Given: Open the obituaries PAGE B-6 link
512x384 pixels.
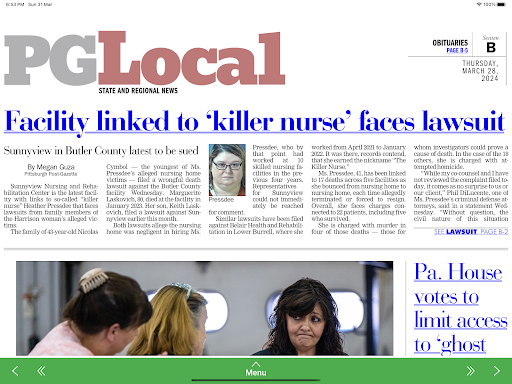Looking at the screenshot, I should click(457, 50).
